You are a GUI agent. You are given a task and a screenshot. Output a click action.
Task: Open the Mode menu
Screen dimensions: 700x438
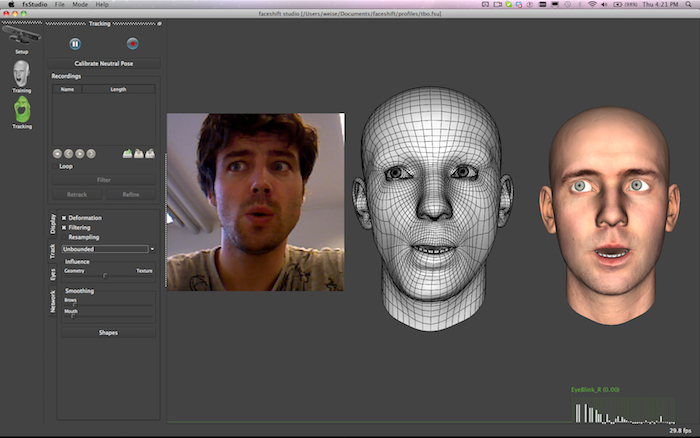(x=80, y=5)
